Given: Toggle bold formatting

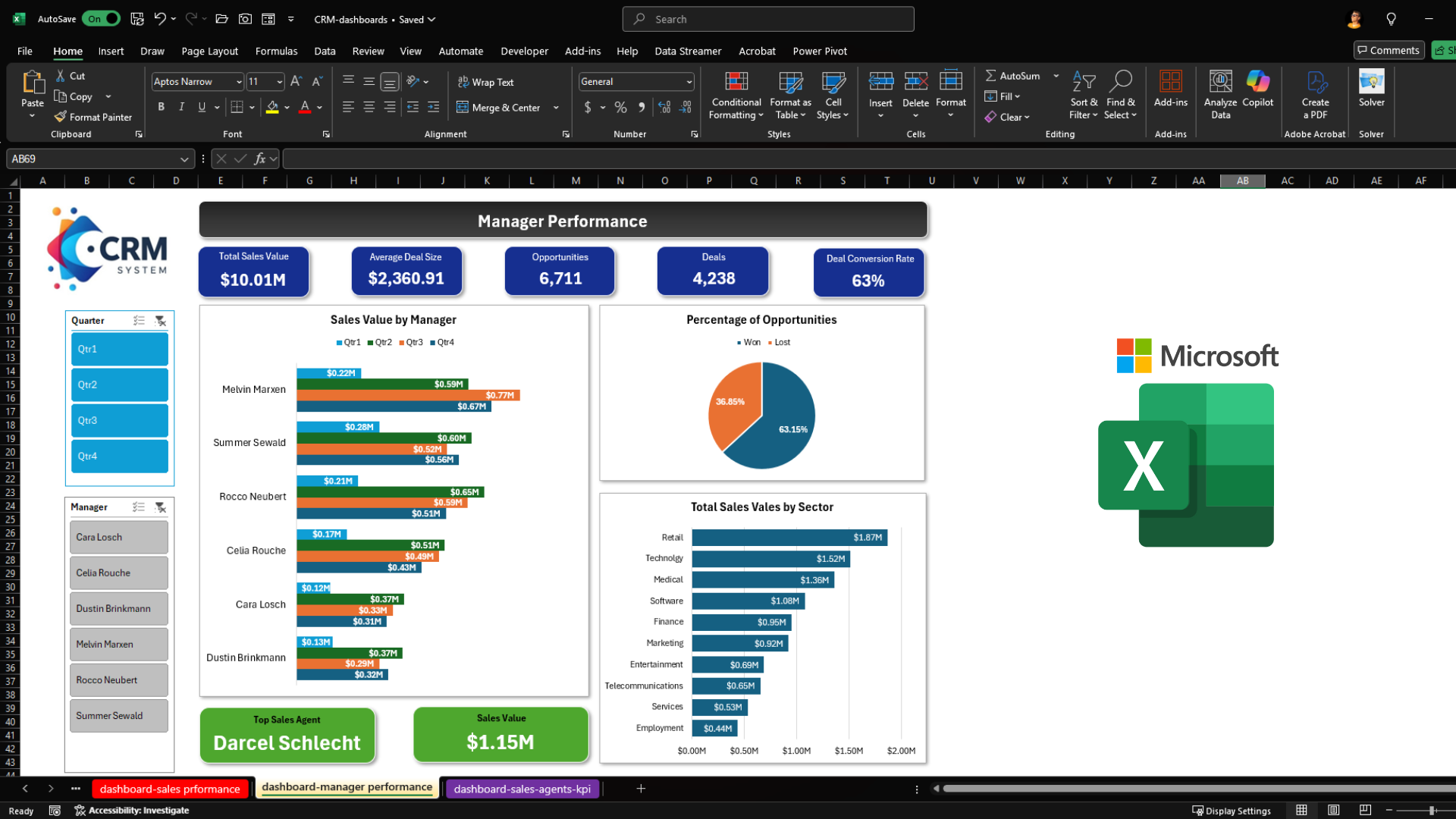Looking at the screenshot, I should [161, 107].
